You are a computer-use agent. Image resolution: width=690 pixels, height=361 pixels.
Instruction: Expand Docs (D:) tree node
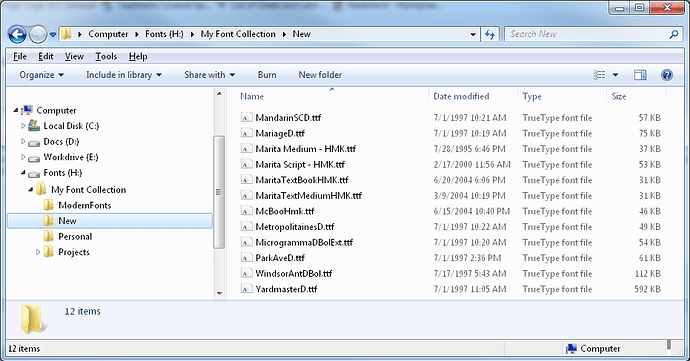click(x=23, y=141)
